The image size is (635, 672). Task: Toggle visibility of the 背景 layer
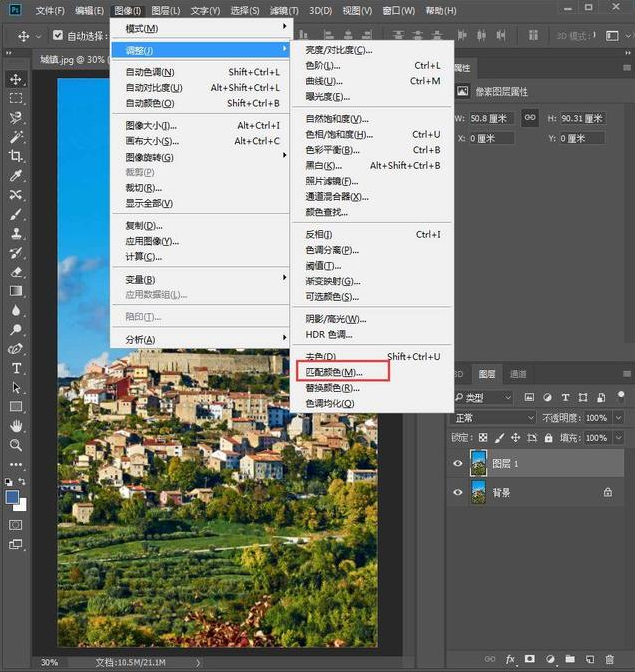click(x=459, y=492)
